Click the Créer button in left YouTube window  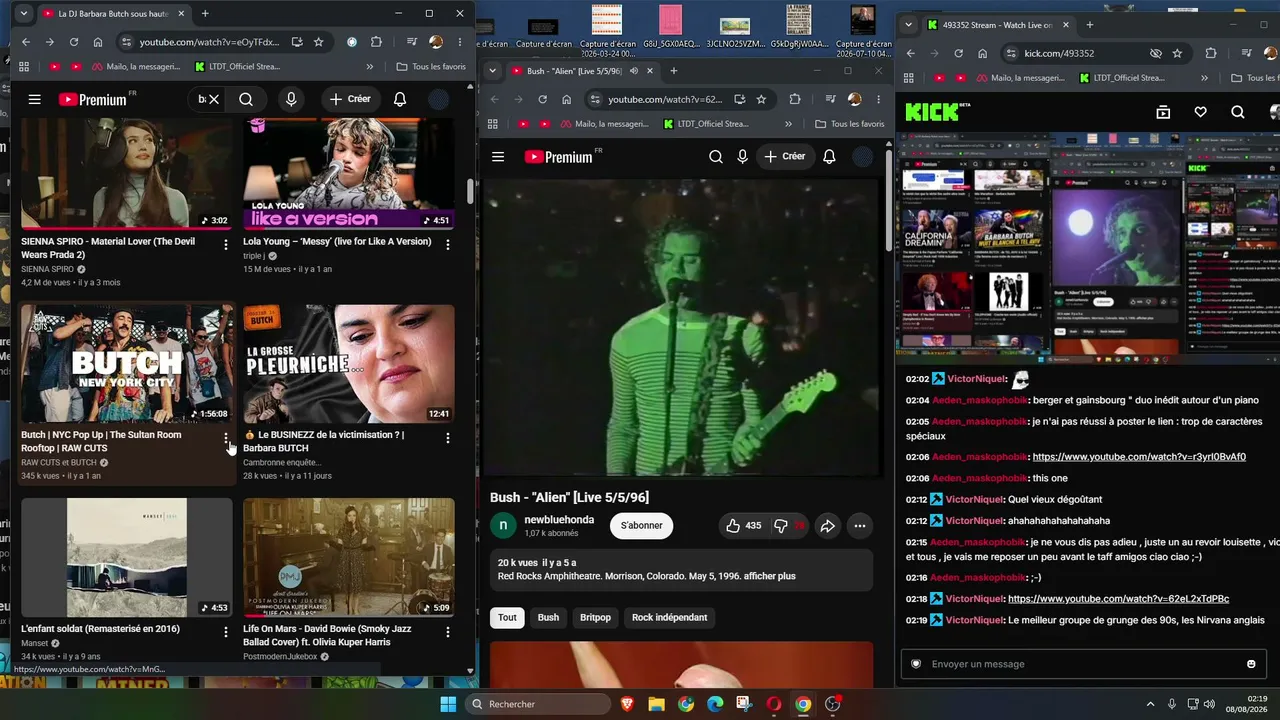tap(350, 99)
